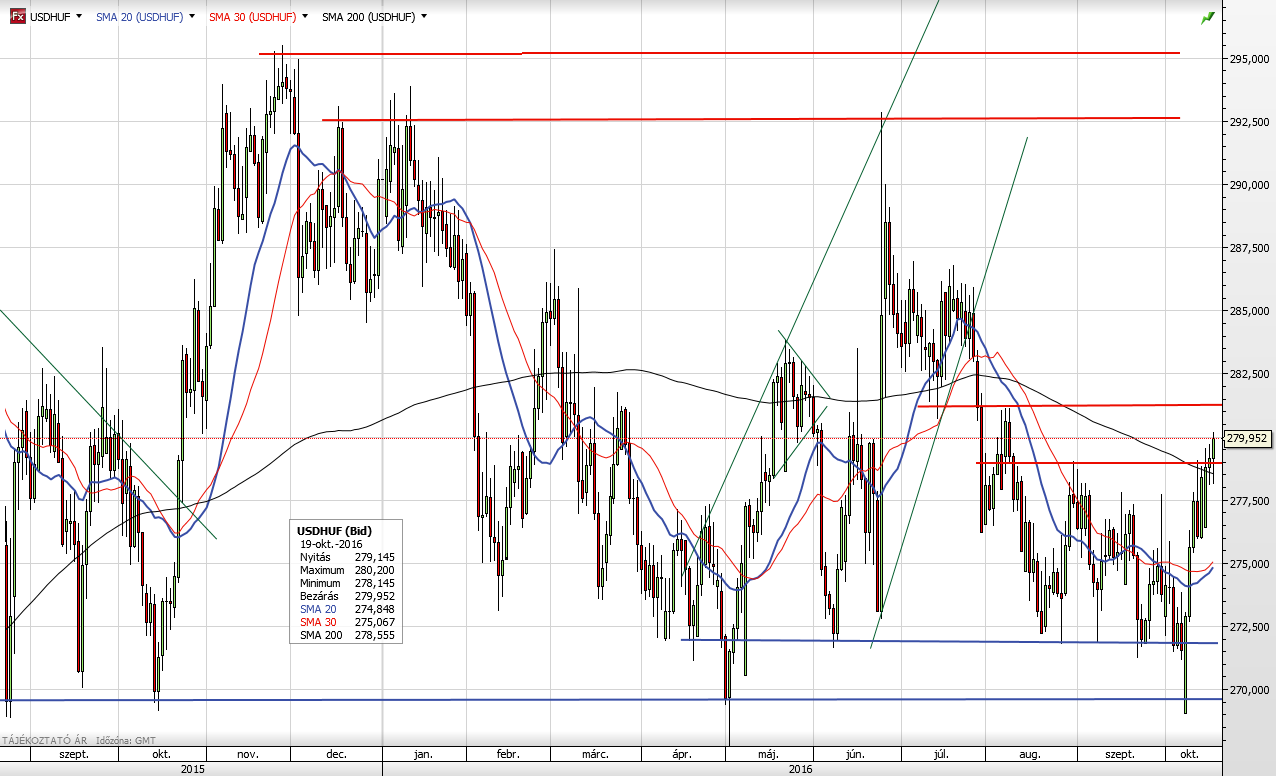The image size is (1276, 776).
Task: Click the 292,500 price axis label
Action: (1247, 122)
